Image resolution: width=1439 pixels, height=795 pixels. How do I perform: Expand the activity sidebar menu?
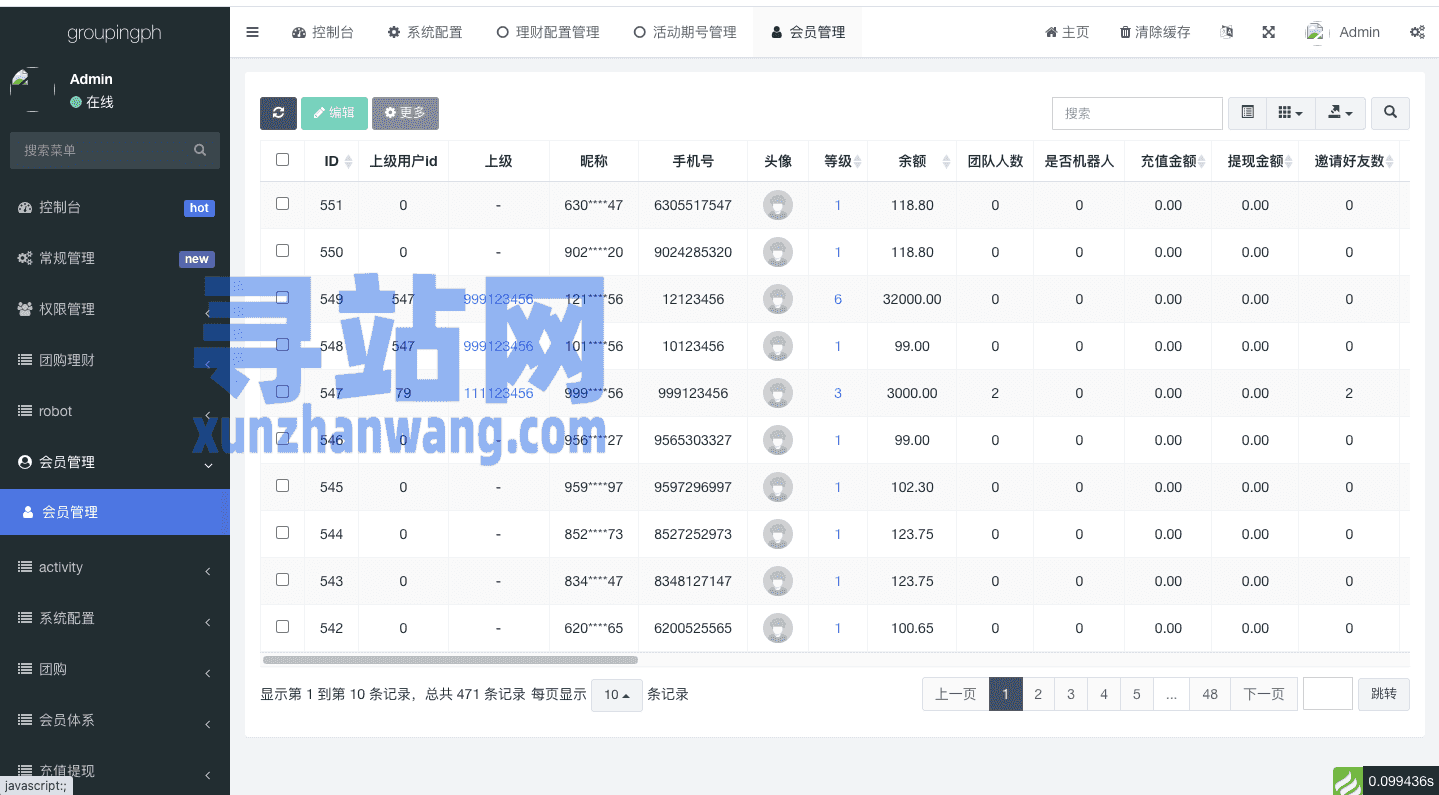pos(115,567)
